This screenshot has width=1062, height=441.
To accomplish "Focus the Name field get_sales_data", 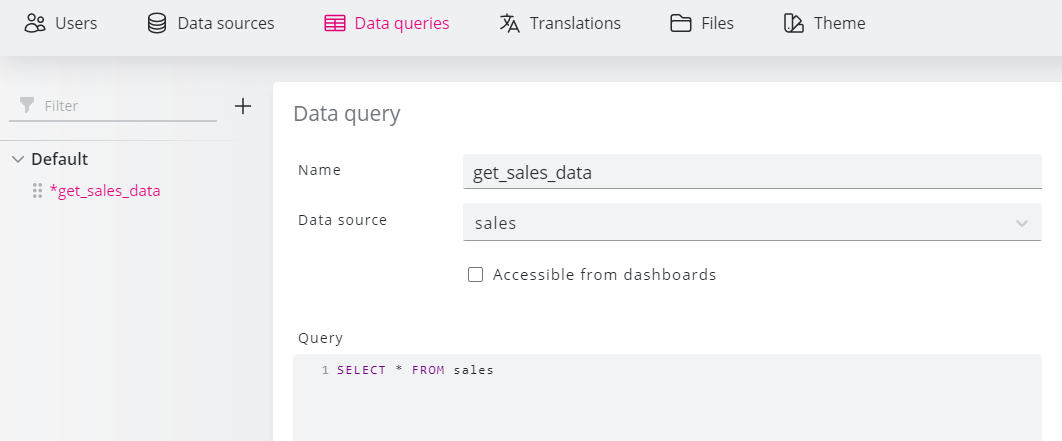I will 752,172.
